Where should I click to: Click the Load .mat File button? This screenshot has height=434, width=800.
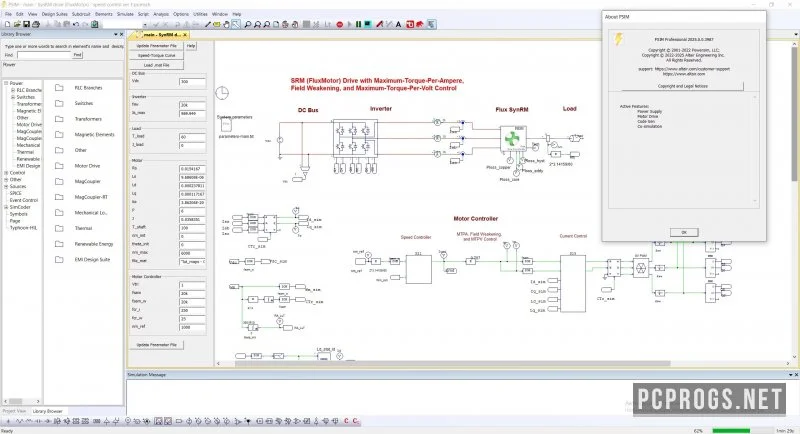click(x=156, y=65)
